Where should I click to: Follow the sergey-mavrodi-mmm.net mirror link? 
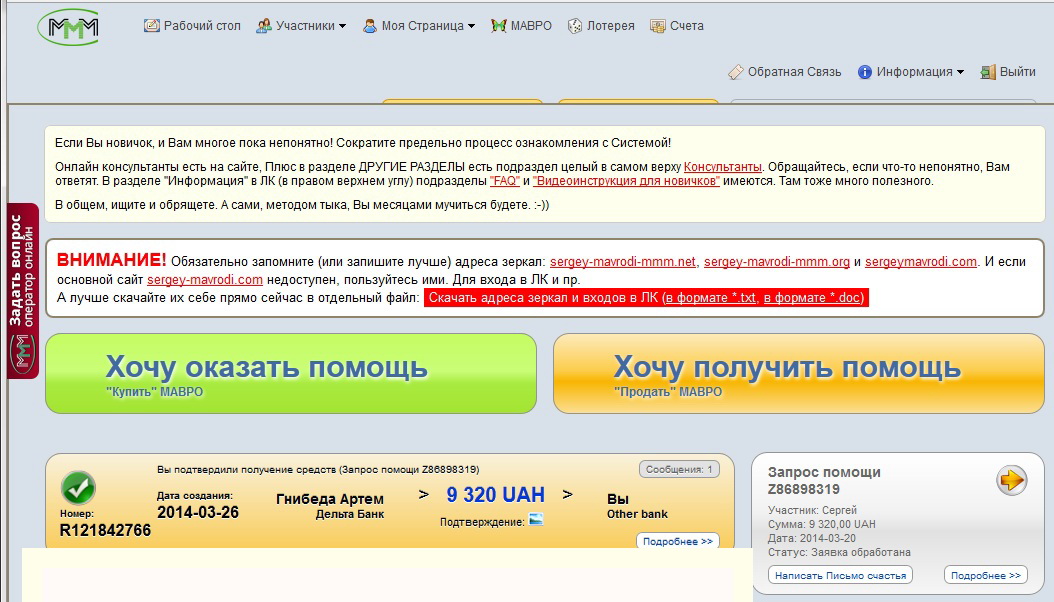[x=622, y=261]
